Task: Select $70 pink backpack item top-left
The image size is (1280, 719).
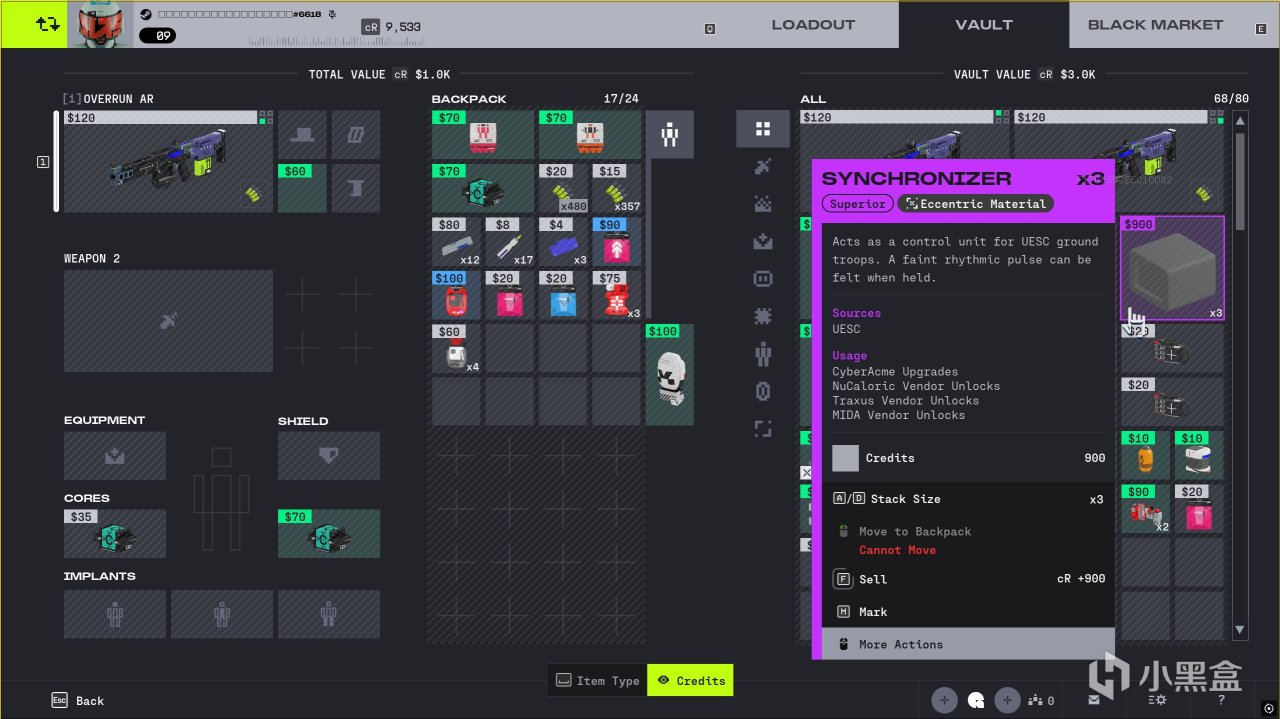Action: [483, 135]
